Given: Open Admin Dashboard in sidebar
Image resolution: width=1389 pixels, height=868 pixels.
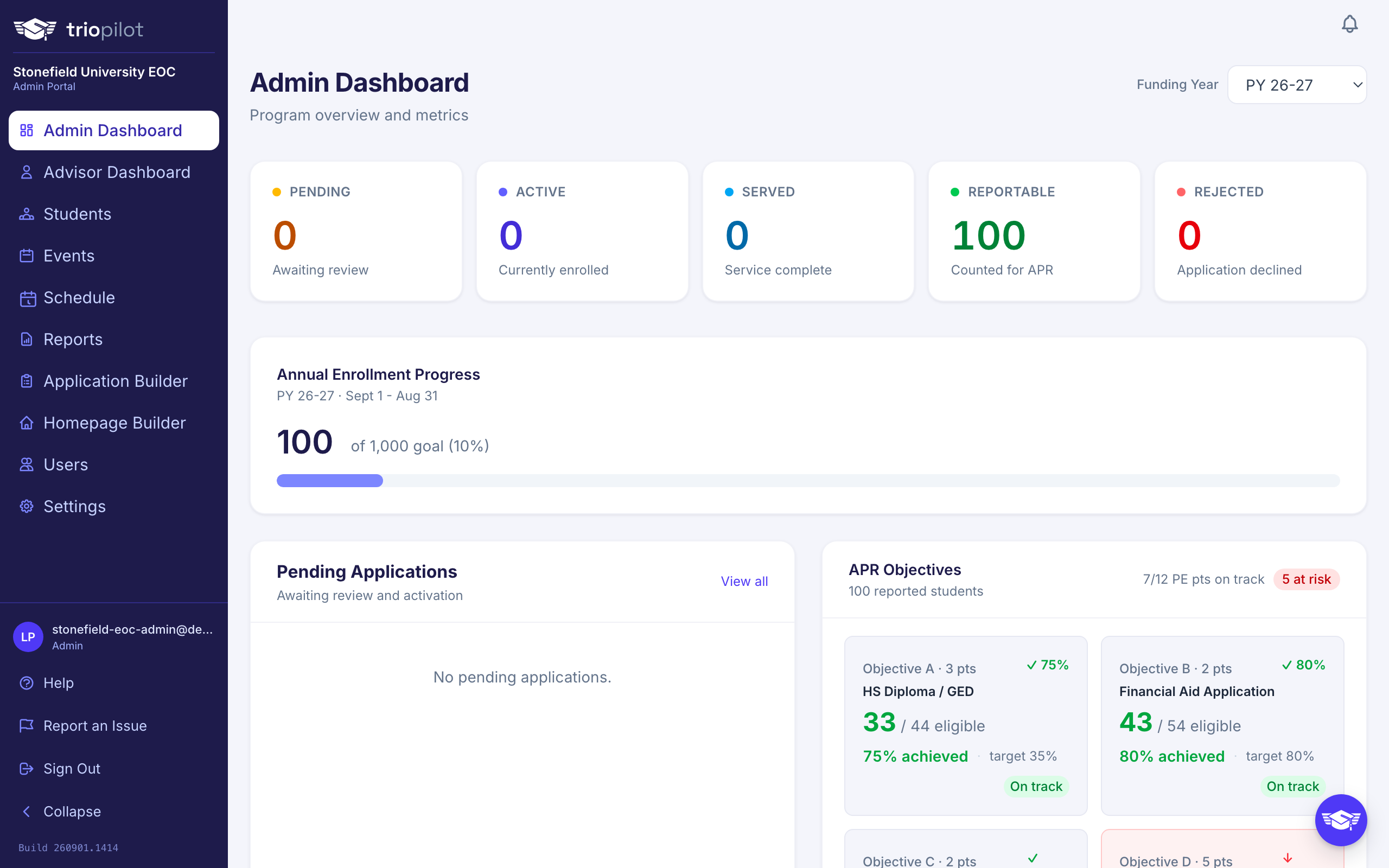Looking at the screenshot, I should point(113,130).
